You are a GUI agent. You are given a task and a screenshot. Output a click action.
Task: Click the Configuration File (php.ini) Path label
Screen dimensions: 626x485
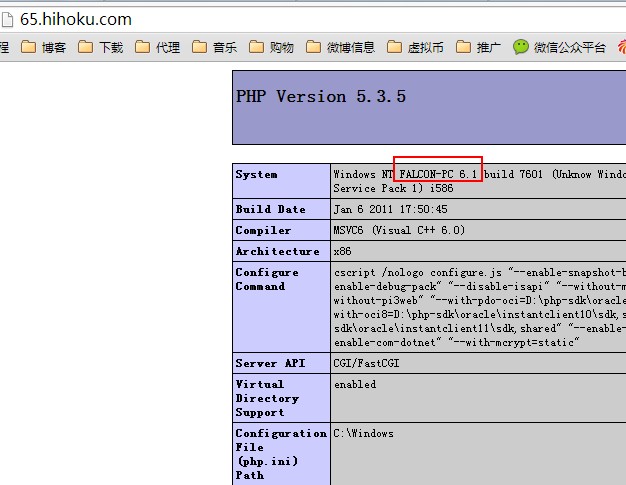pyautogui.click(x=281, y=454)
